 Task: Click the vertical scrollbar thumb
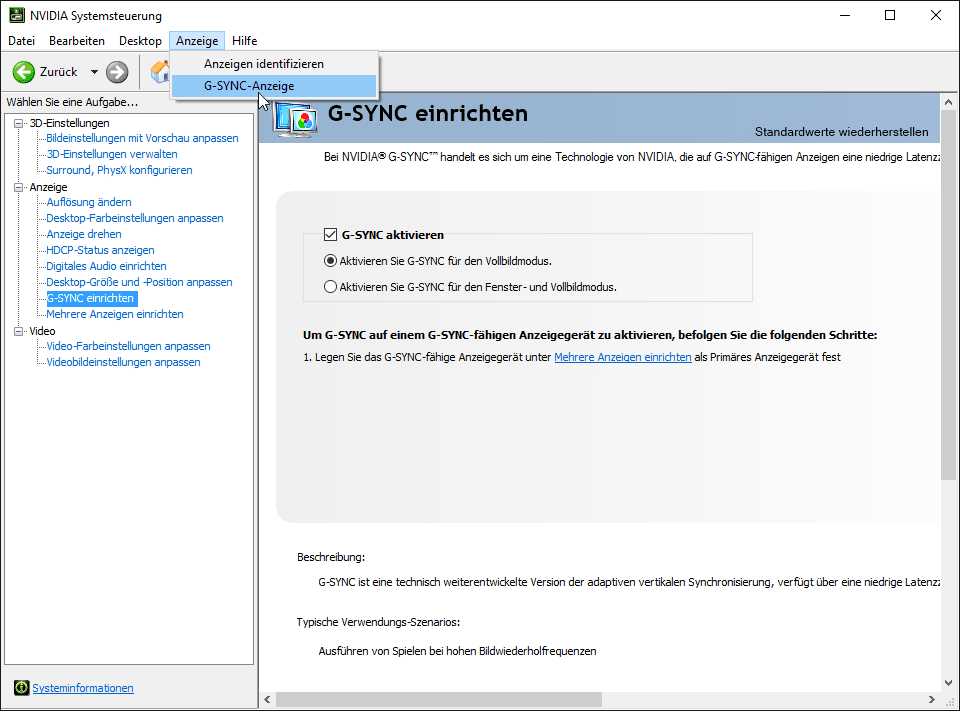pyautogui.click(x=948, y=295)
